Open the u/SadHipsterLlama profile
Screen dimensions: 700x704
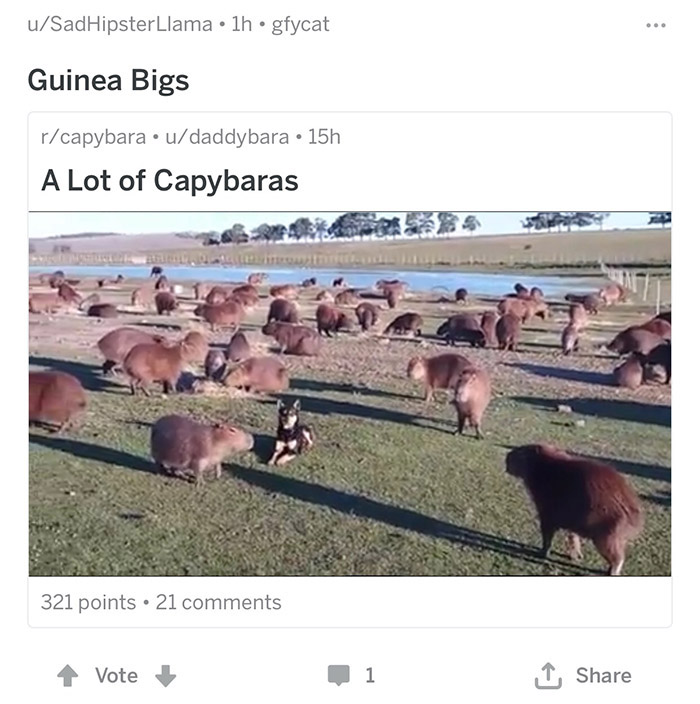click(x=120, y=24)
